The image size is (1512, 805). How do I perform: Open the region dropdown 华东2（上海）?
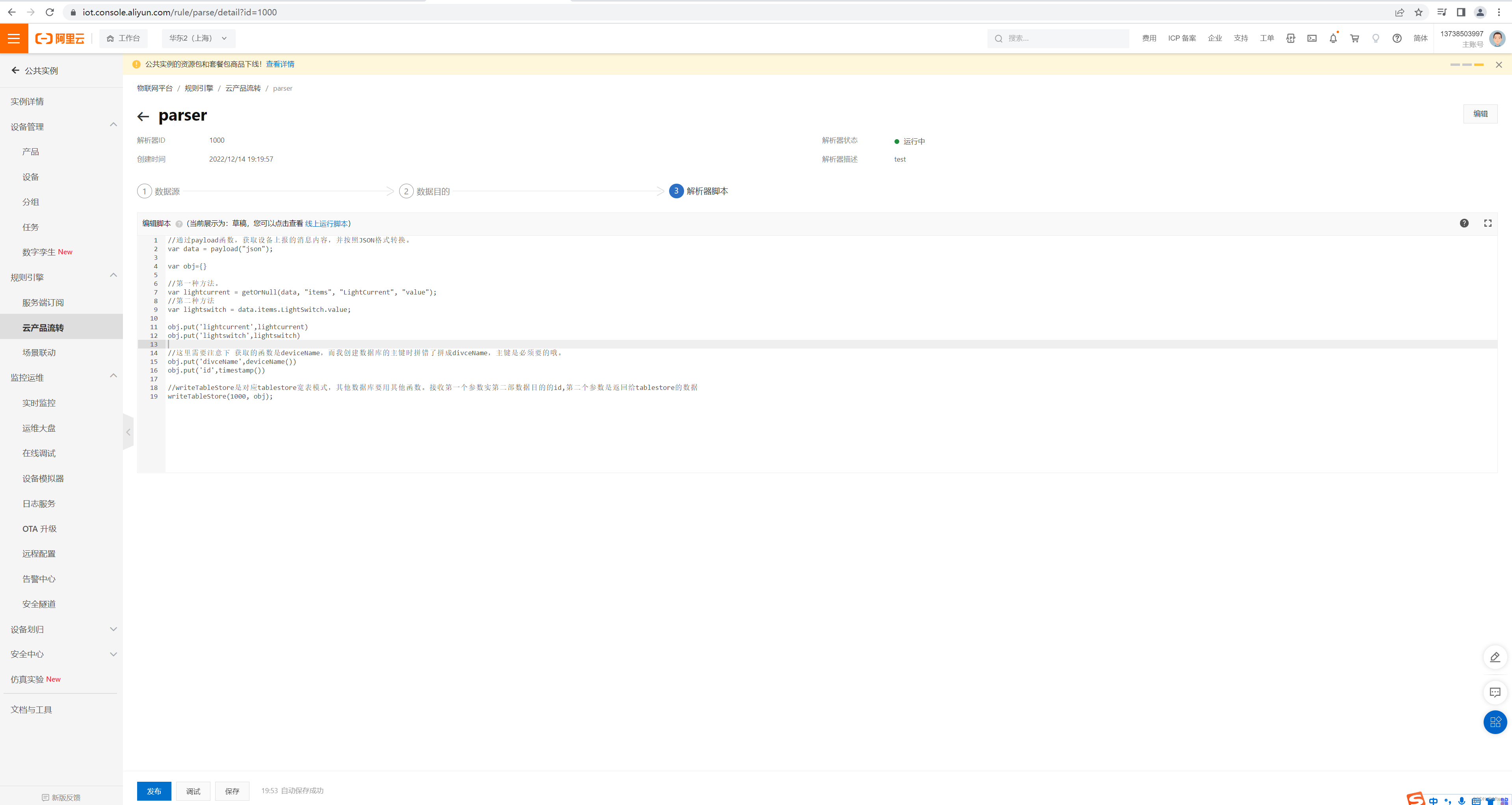(198, 38)
